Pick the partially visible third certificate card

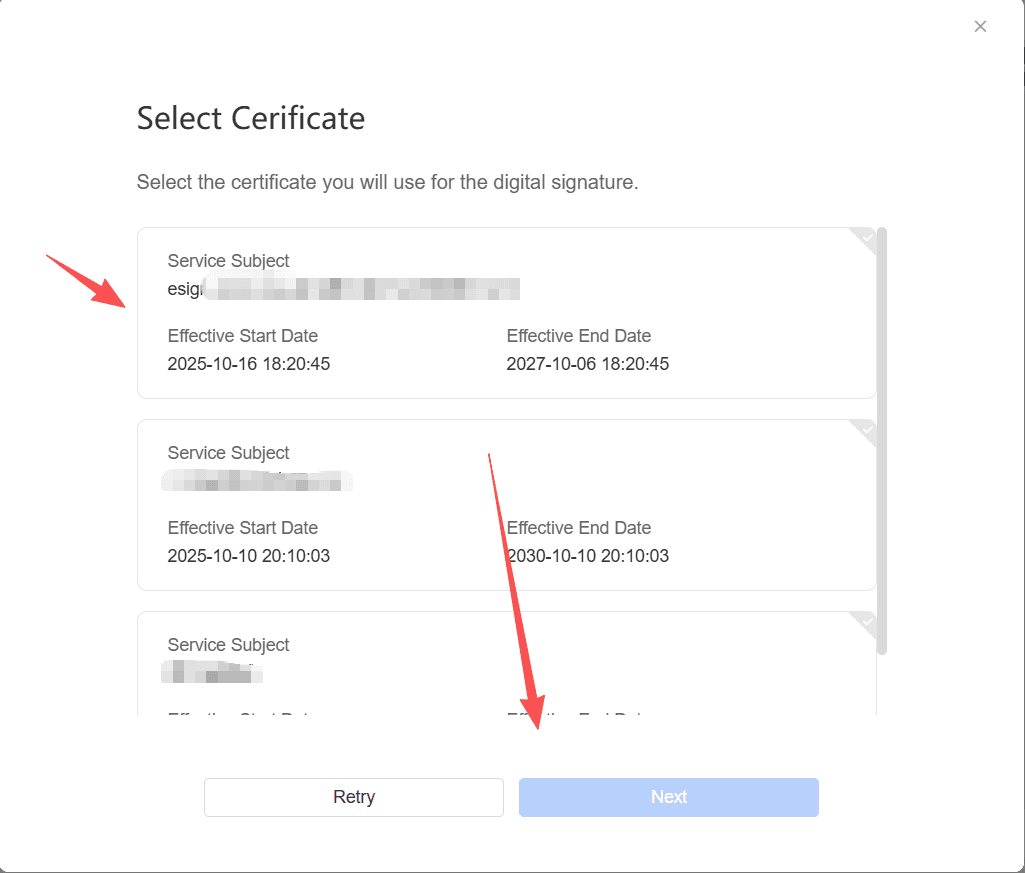tap(506, 665)
